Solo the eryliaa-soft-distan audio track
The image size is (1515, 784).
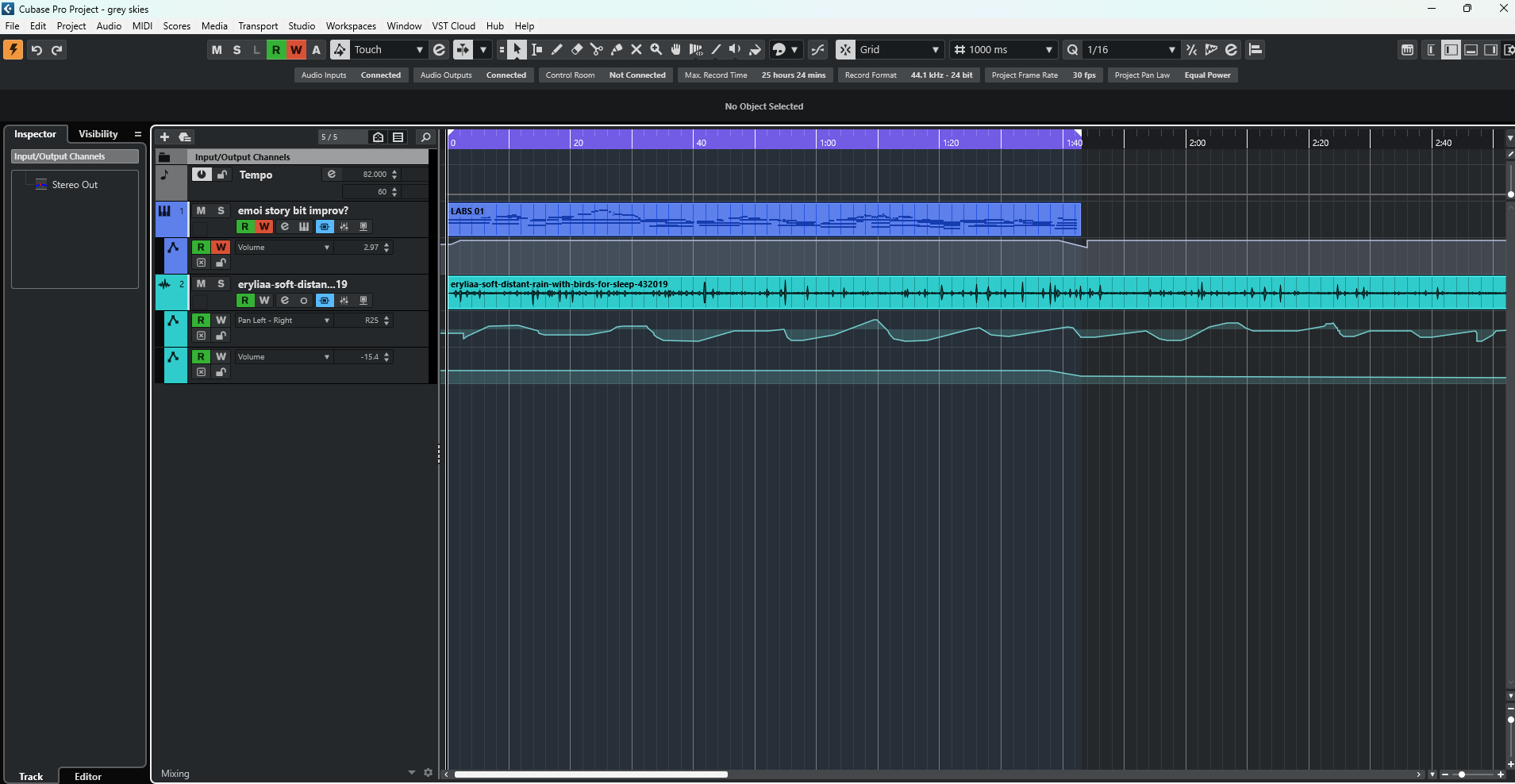click(x=221, y=284)
